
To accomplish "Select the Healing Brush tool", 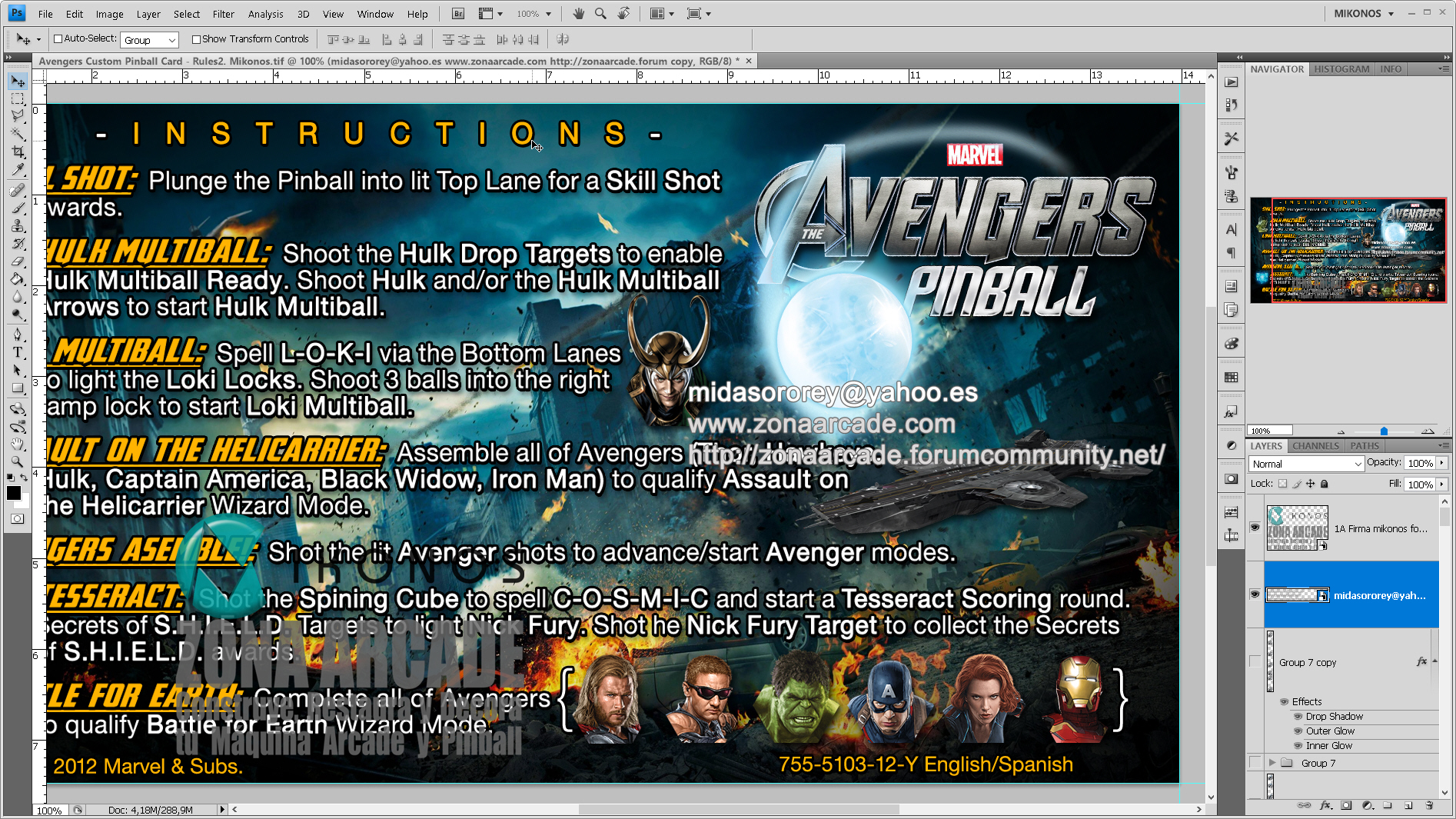I will [18, 190].
